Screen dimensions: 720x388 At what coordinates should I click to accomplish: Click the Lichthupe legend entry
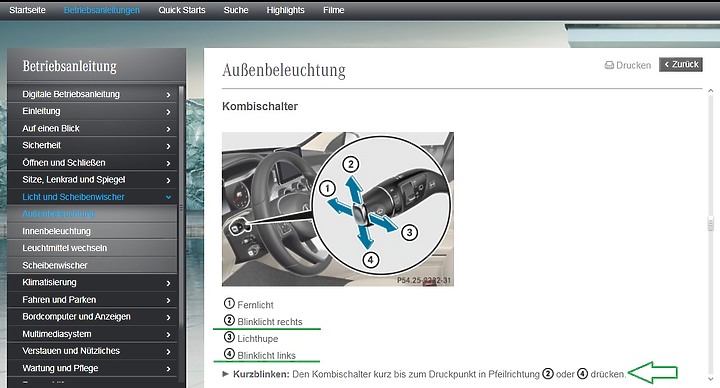[x=251, y=338]
